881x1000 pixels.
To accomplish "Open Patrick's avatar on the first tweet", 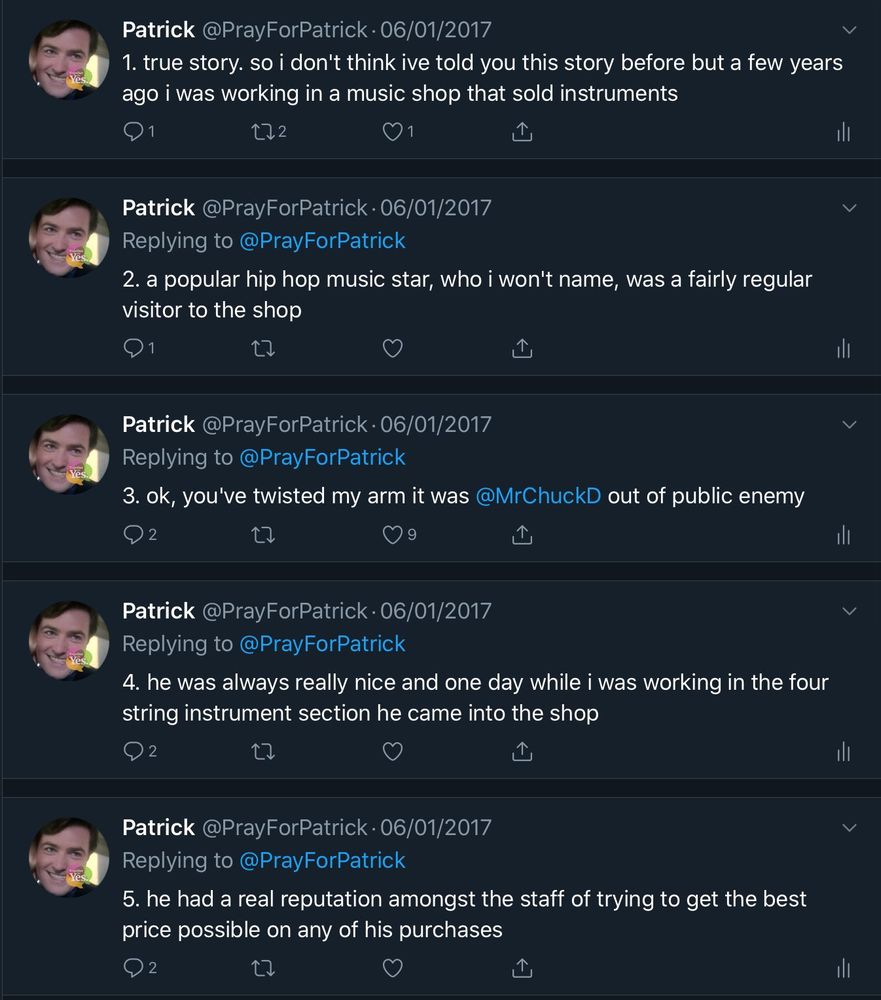I will [69, 60].
